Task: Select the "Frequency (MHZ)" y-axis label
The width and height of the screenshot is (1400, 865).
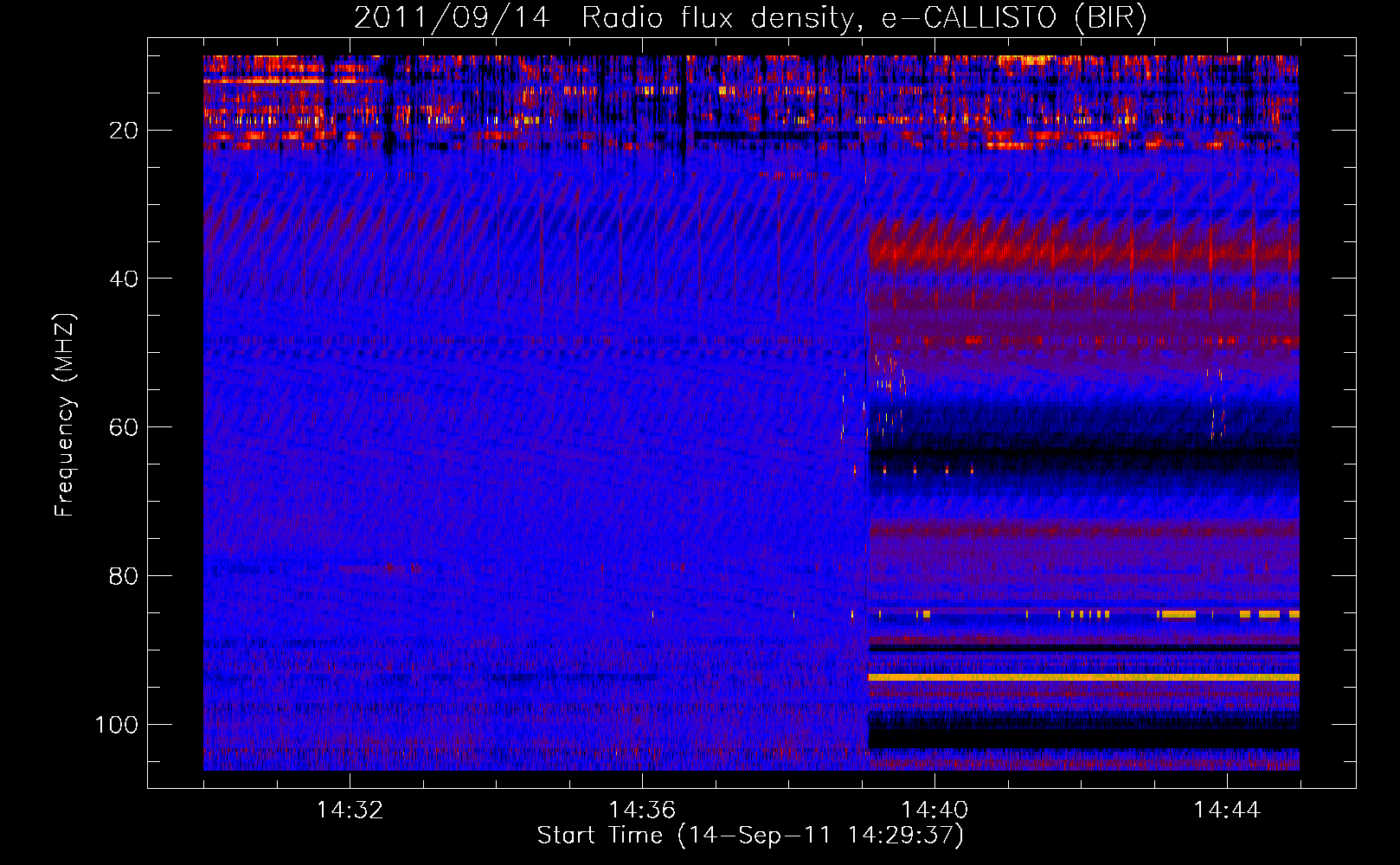Action: (x=65, y=415)
